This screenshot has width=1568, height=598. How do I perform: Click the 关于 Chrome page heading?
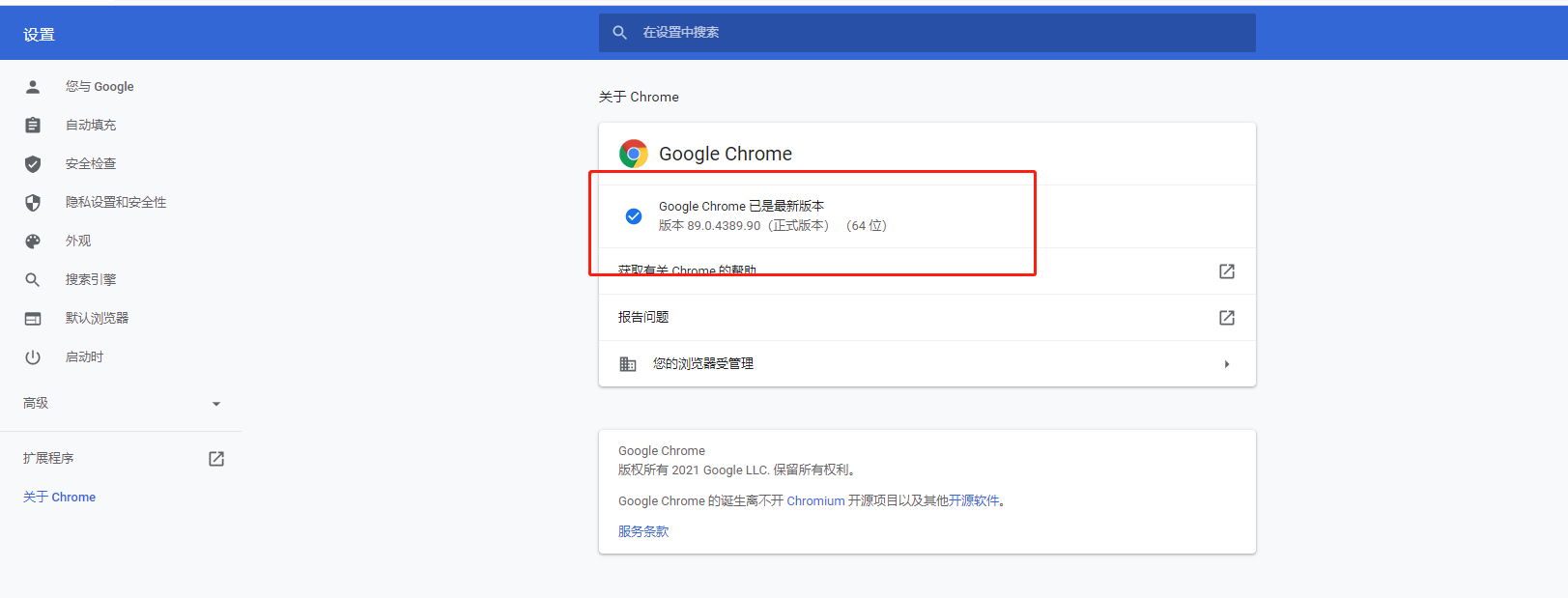pos(639,98)
